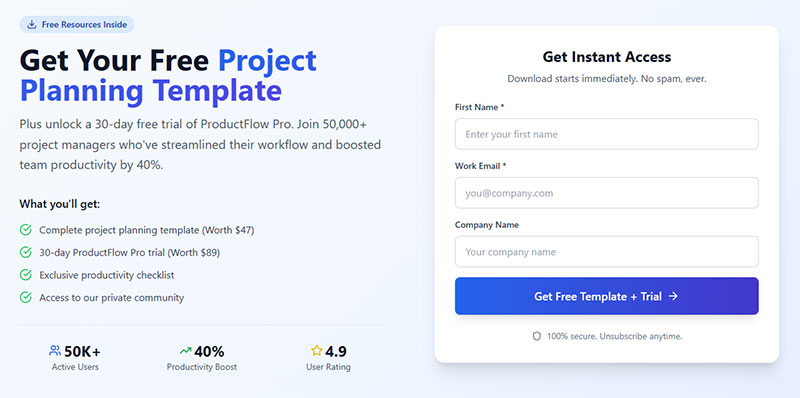Submit with Get Free Template + Trial button

click(x=607, y=296)
